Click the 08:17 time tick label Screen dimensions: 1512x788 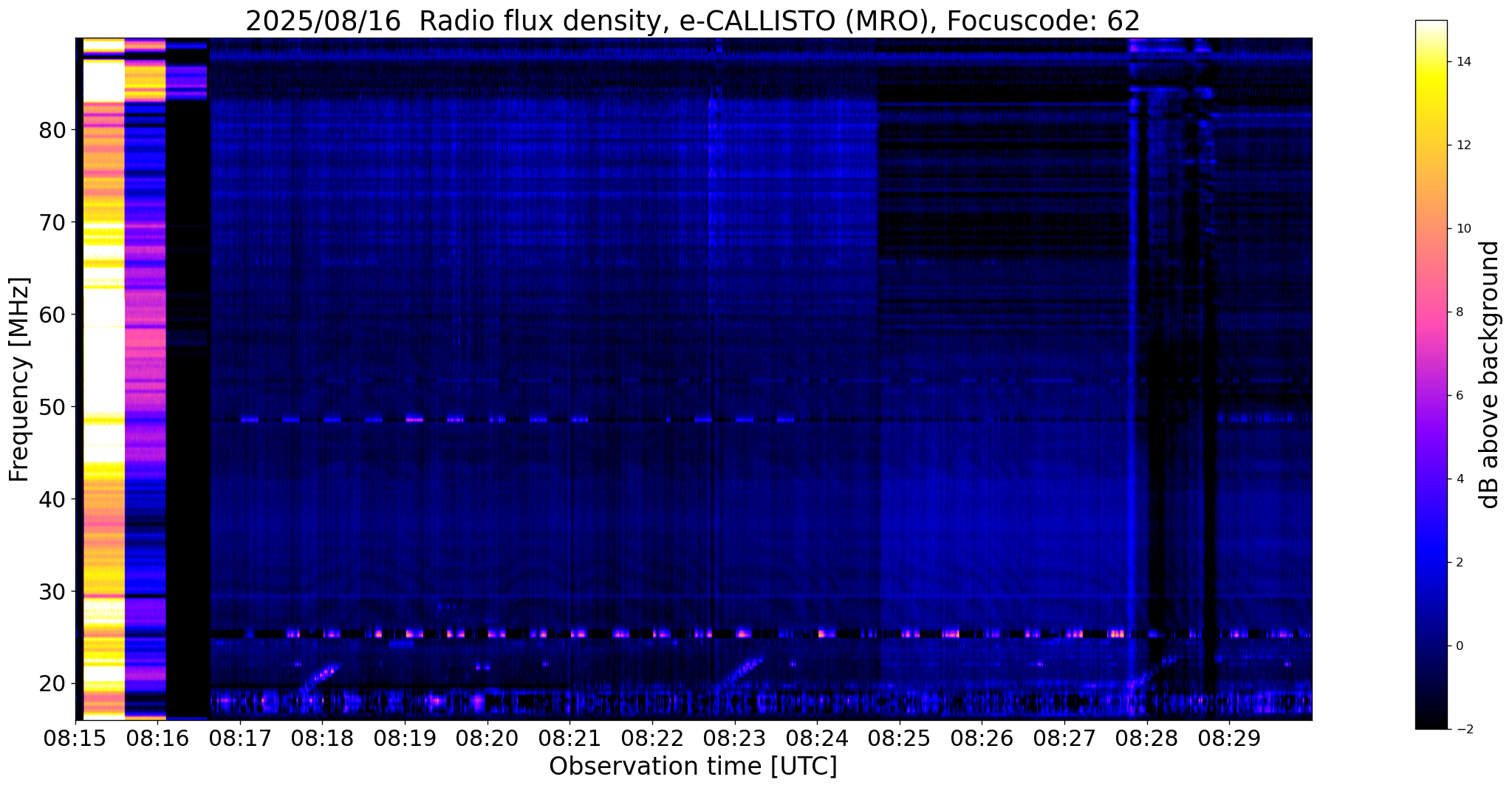click(x=240, y=737)
